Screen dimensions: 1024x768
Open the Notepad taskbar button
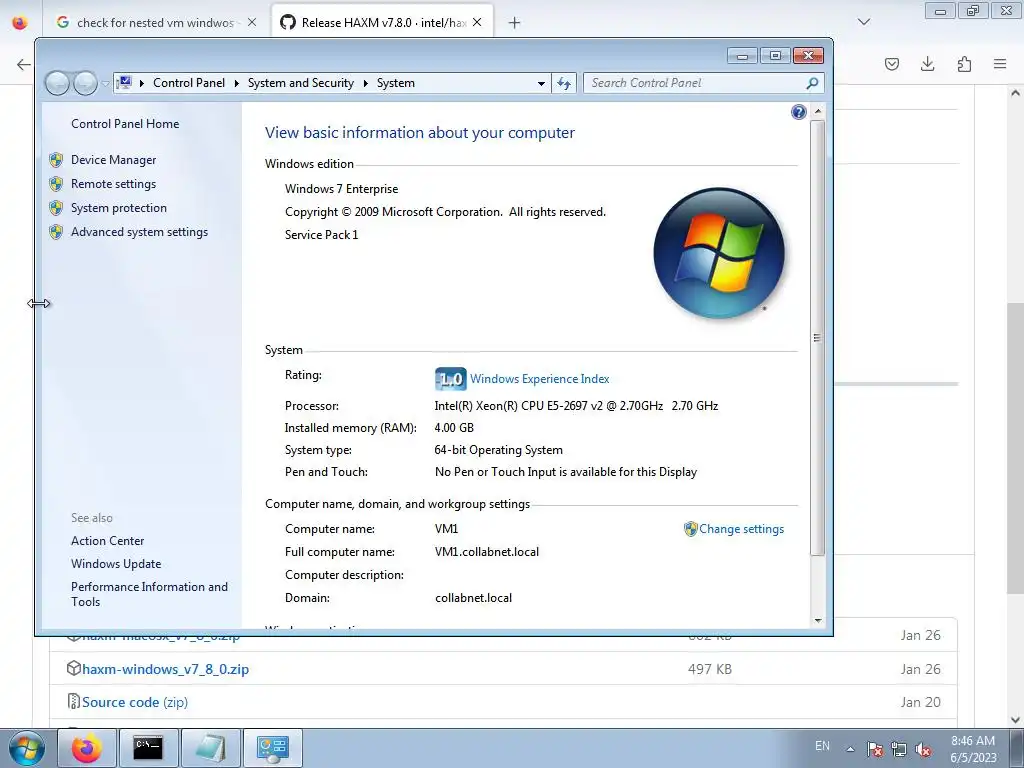(210, 748)
